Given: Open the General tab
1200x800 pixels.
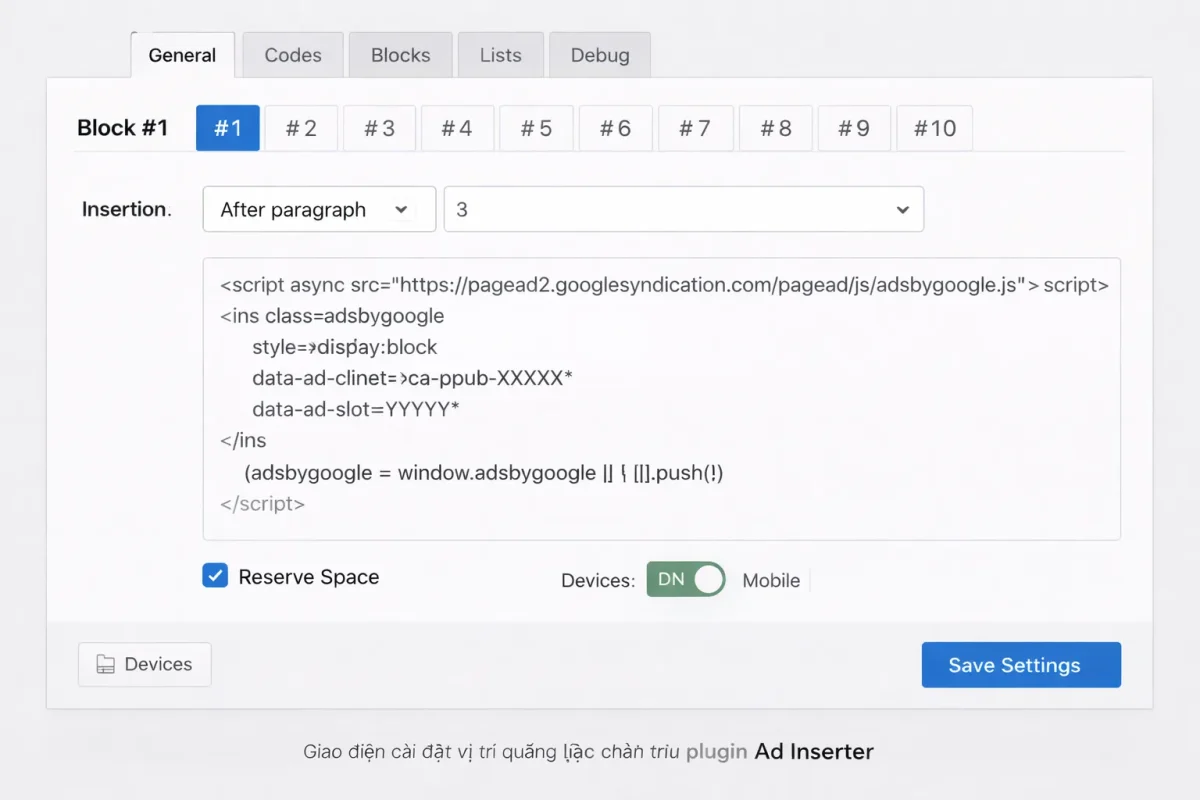Looking at the screenshot, I should pos(182,55).
